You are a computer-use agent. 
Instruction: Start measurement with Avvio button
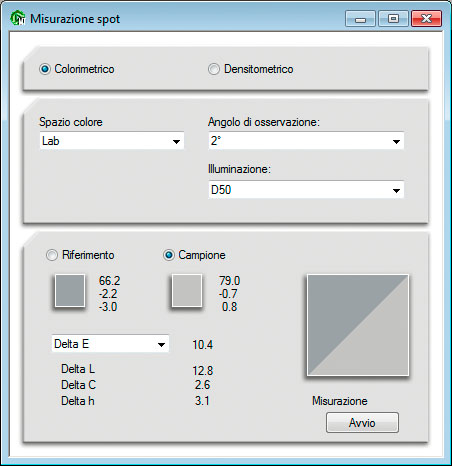[362, 423]
